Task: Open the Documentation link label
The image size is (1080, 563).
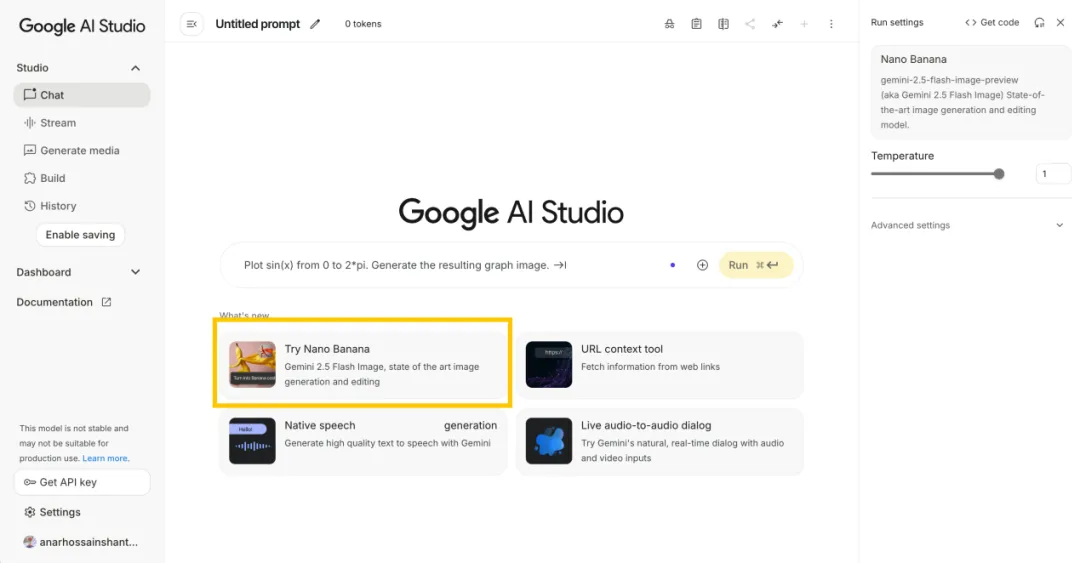Action: [x=54, y=302]
